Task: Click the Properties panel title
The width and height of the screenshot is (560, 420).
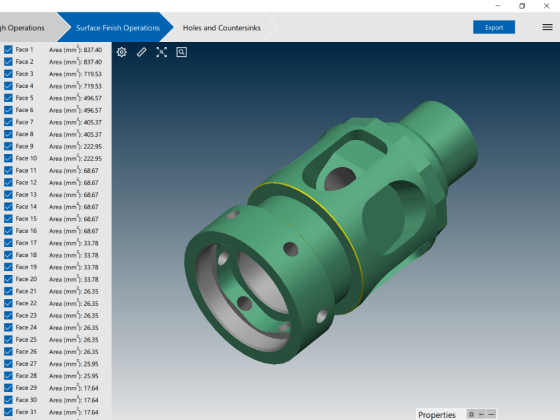Action: [x=437, y=415]
